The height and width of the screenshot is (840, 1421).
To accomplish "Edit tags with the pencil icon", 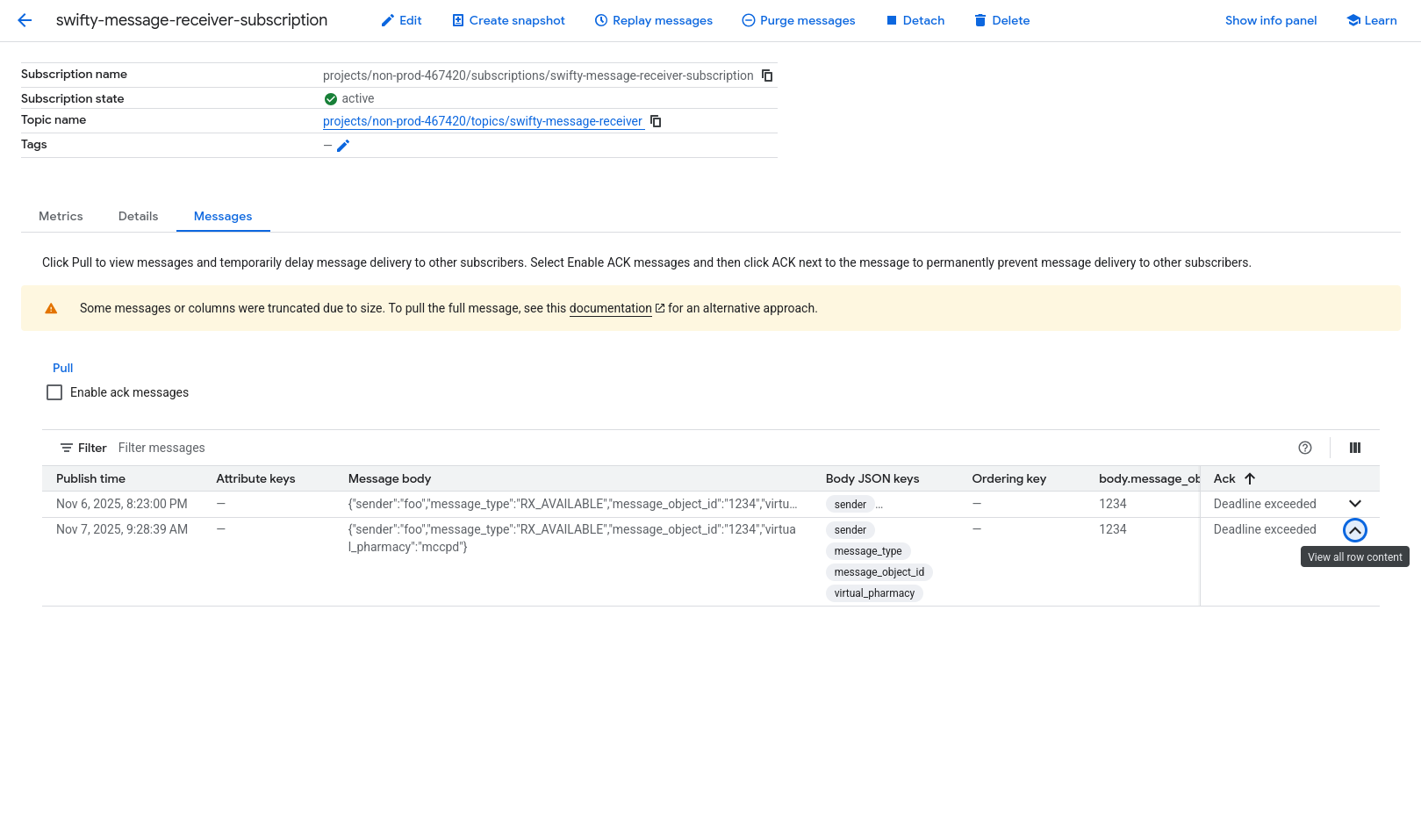I will click(343, 146).
